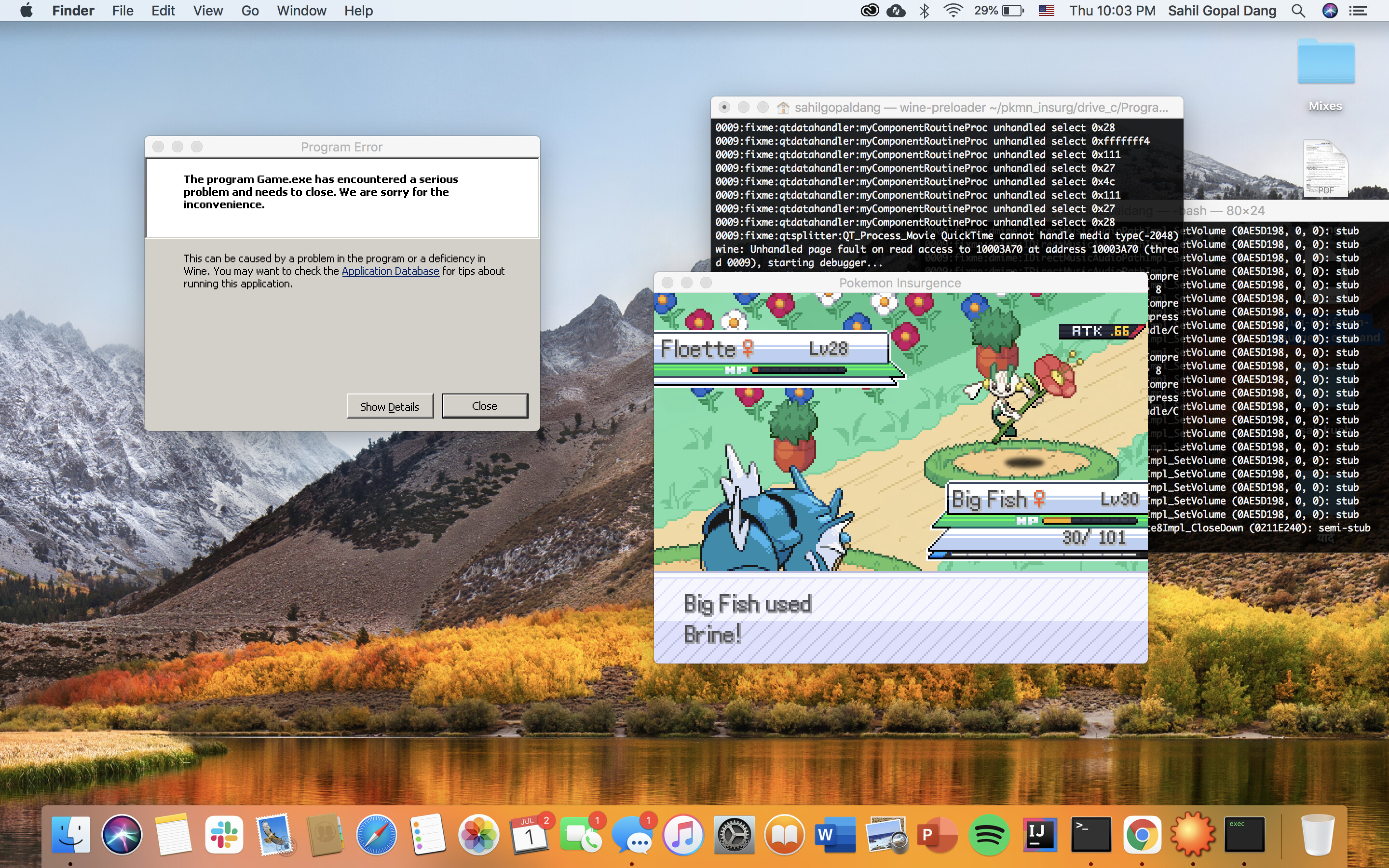Open the Wi-Fi status menu
The image size is (1389, 868).
953,10
